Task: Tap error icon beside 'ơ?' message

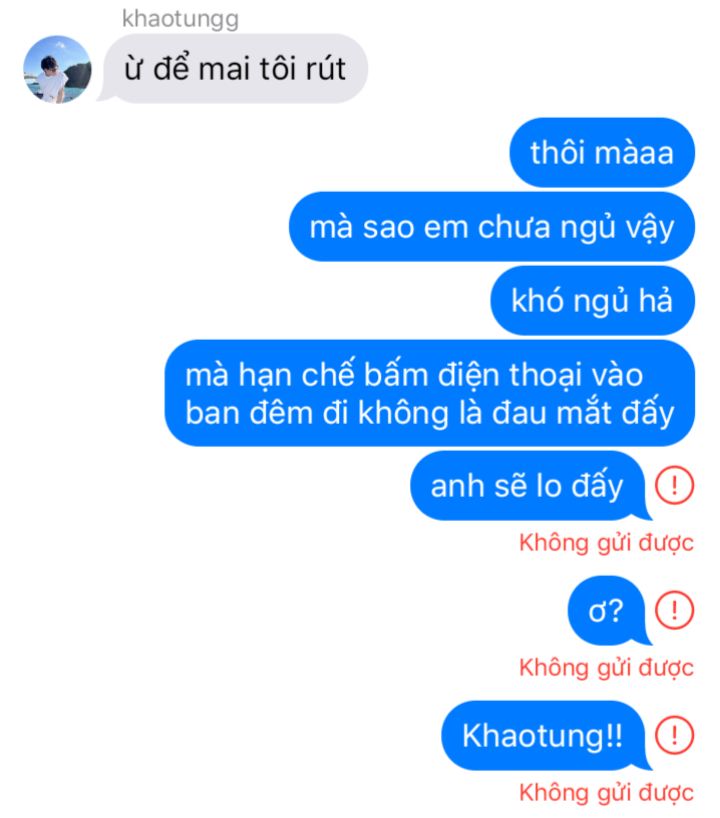Action: point(674,610)
